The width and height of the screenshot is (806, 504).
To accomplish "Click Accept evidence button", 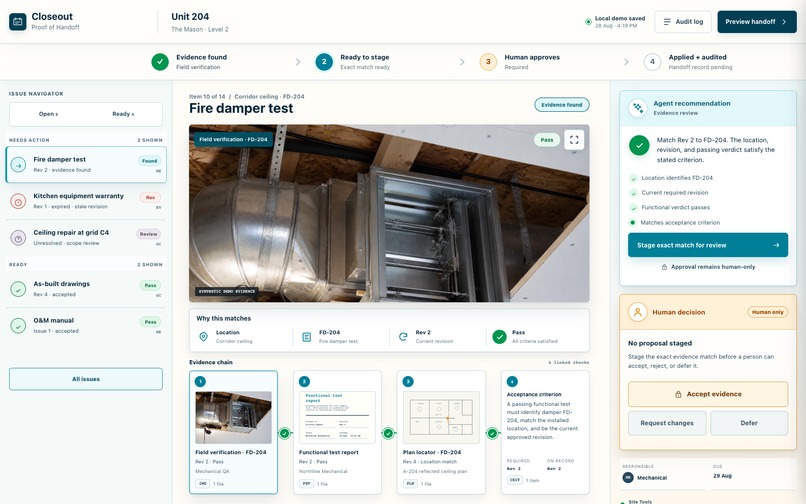I will click(x=708, y=394).
